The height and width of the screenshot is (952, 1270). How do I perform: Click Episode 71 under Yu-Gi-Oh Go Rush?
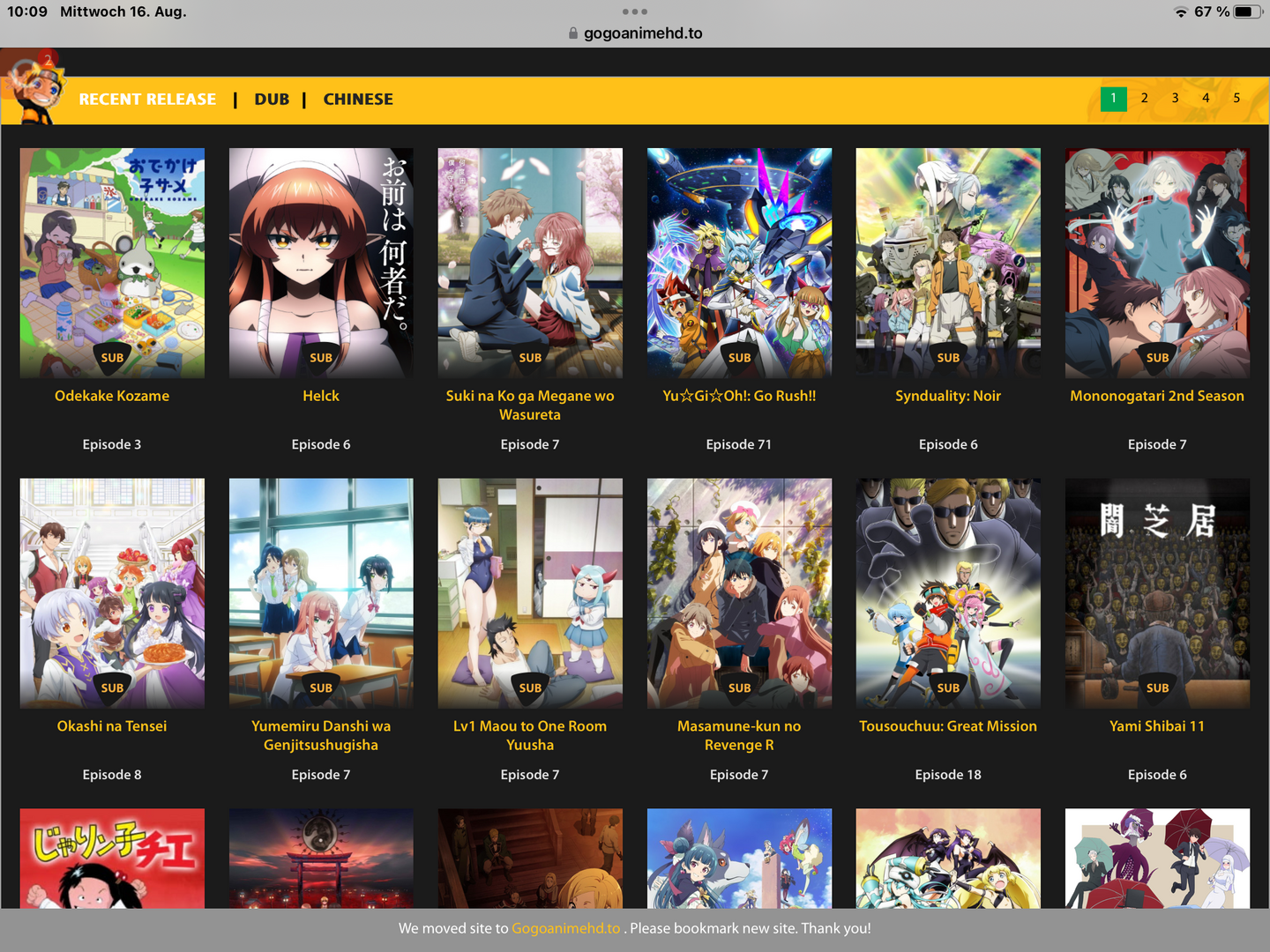(x=739, y=444)
